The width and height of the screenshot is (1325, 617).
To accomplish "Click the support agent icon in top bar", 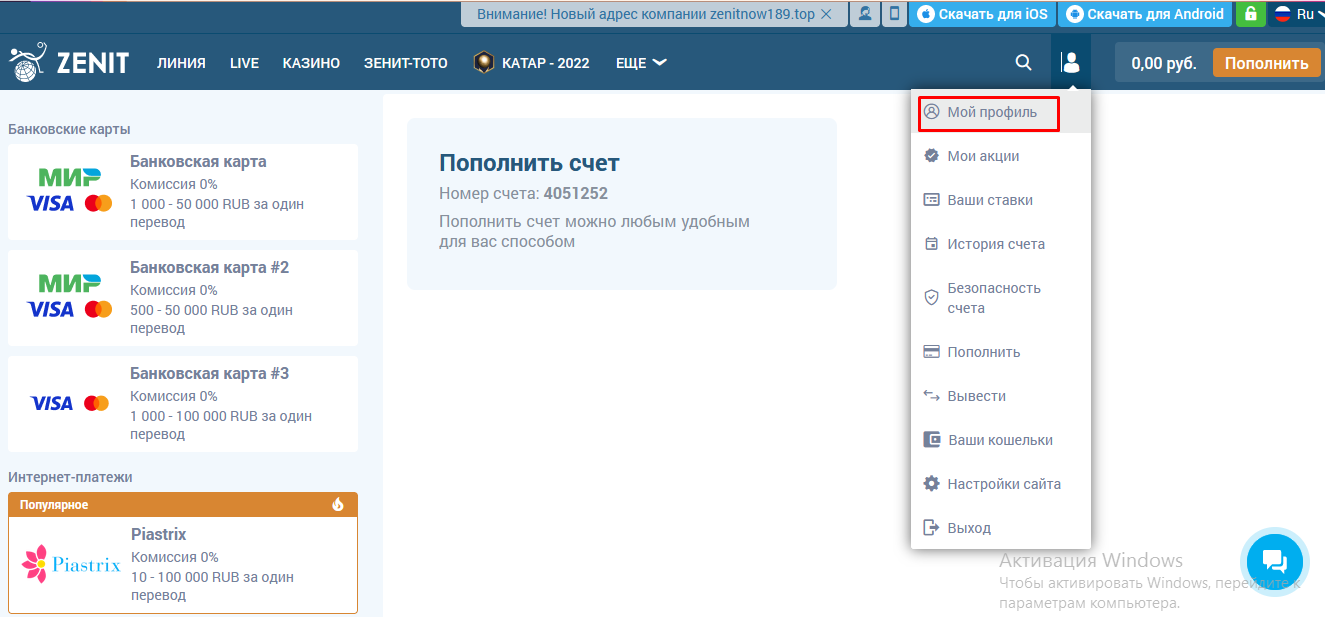I will tap(863, 14).
